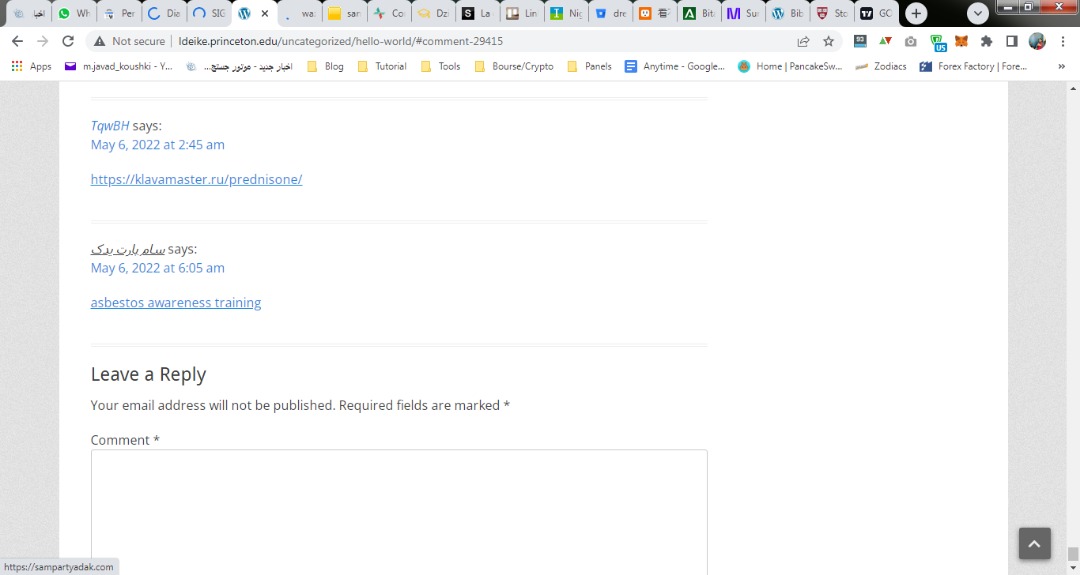Image resolution: width=1080 pixels, height=575 pixels.
Task: Open a new tab with the plus button
Action: pos(916,13)
